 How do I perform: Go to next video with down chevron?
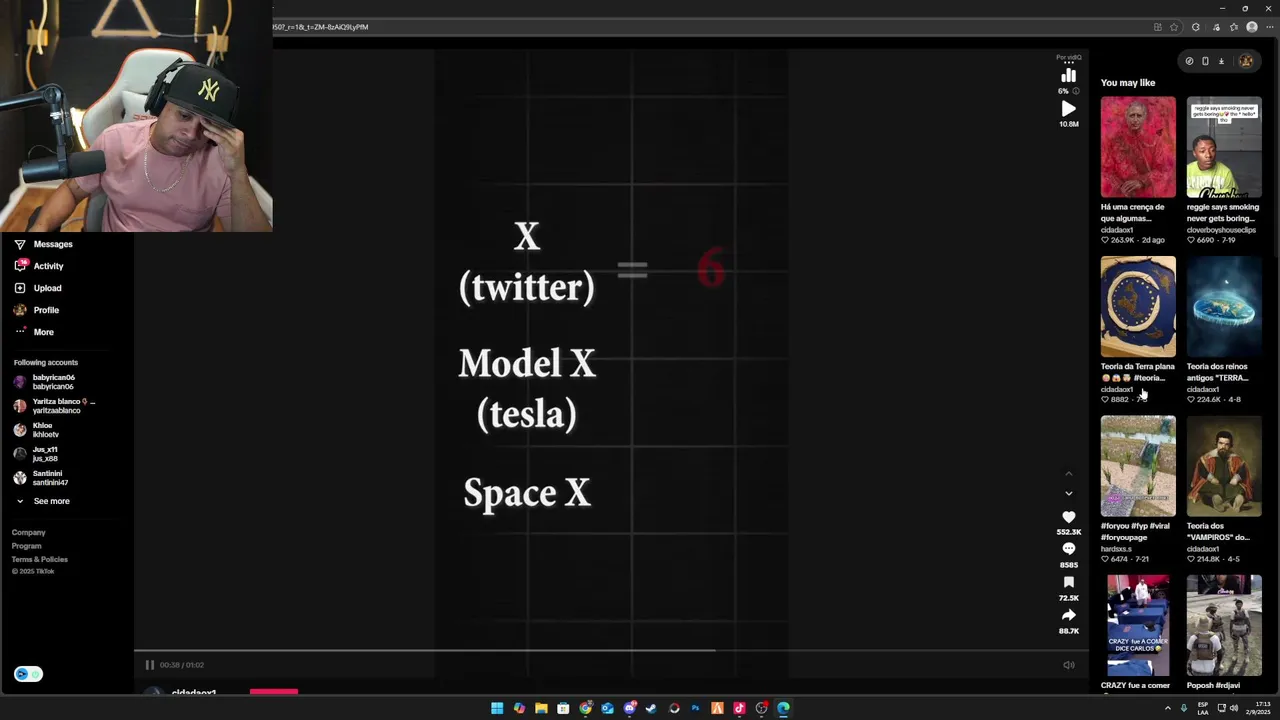1068,493
